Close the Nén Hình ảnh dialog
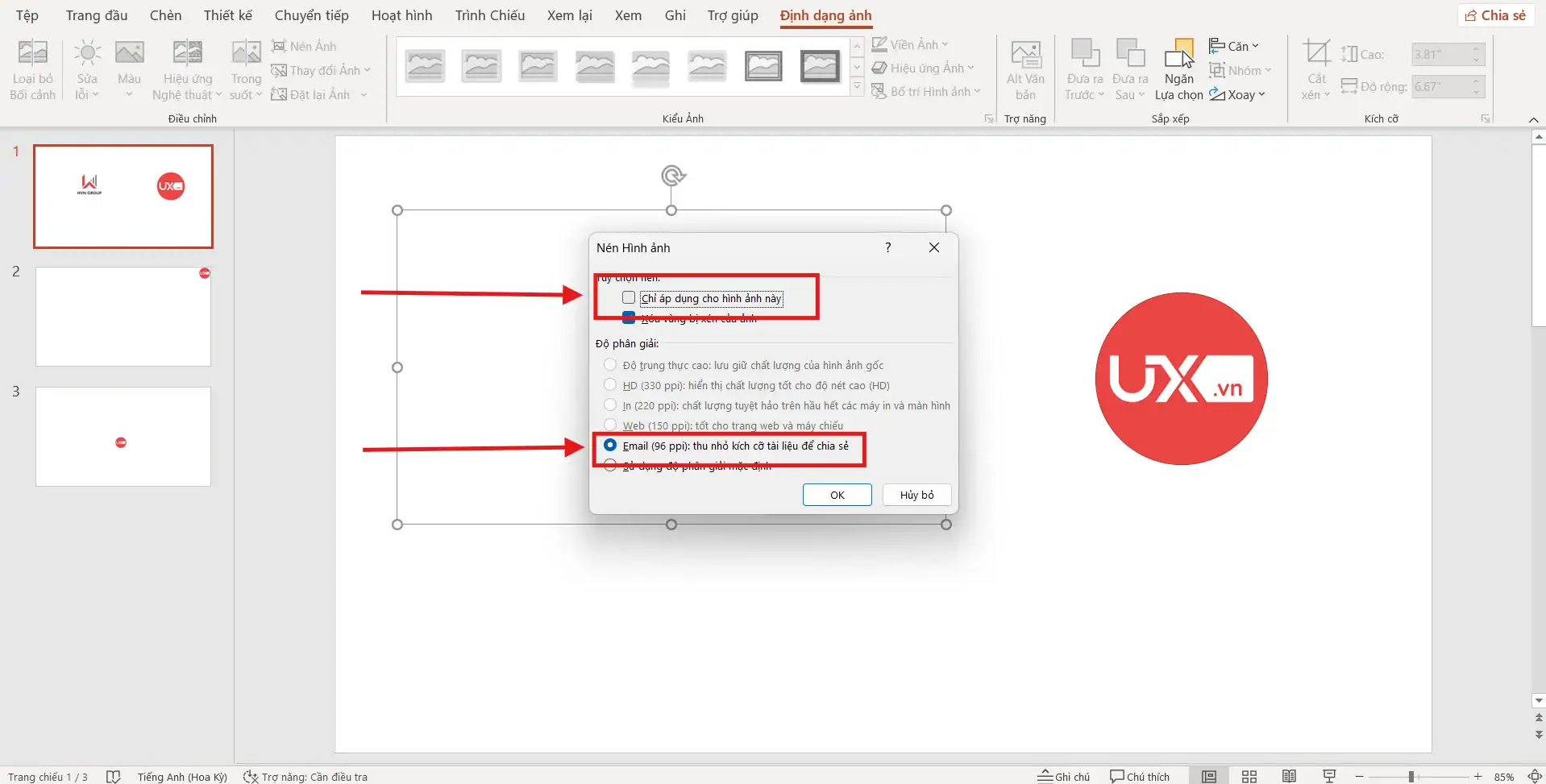The height and width of the screenshot is (784, 1546). point(934,247)
